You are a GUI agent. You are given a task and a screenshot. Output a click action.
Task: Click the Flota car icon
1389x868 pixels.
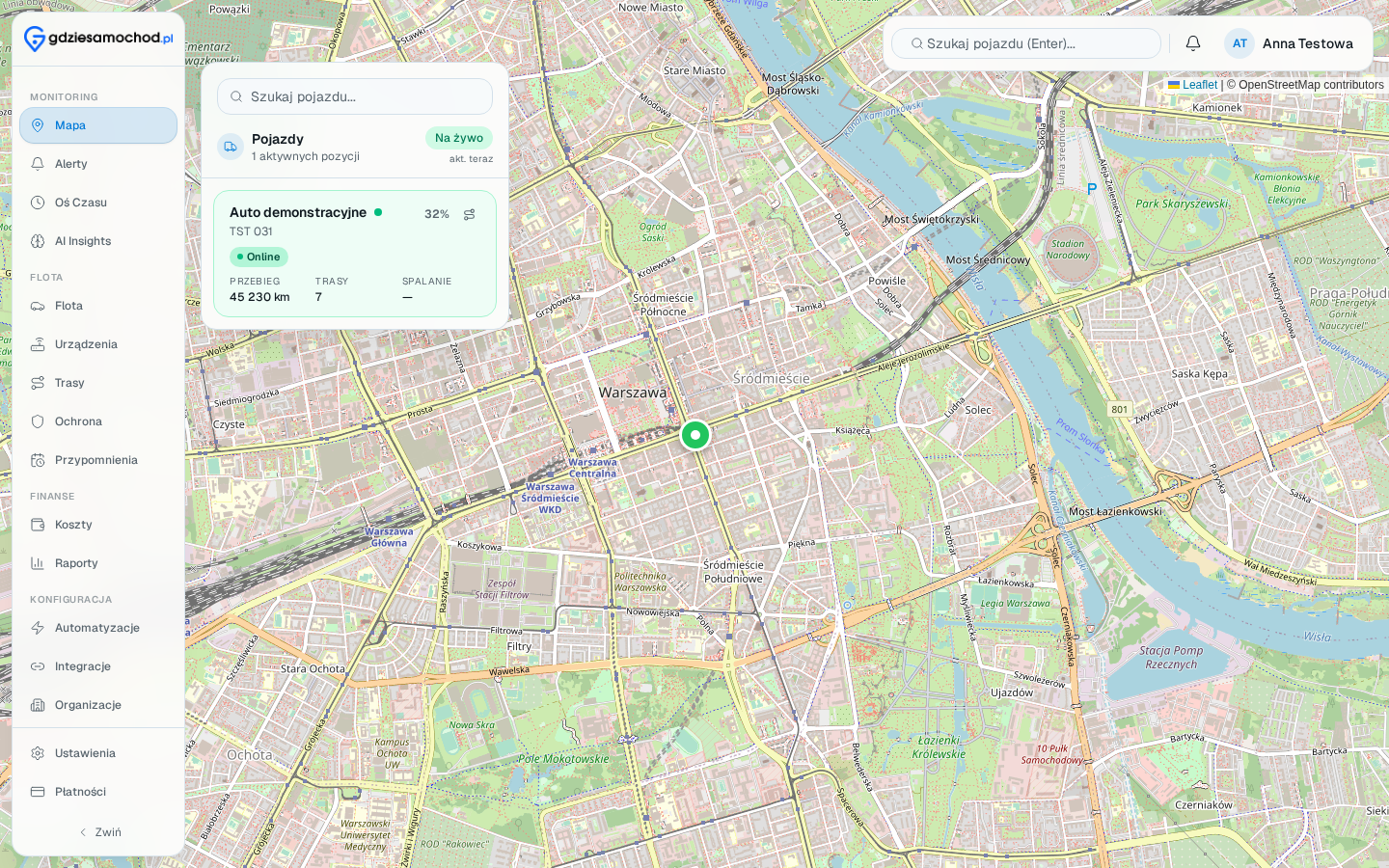[x=38, y=306]
